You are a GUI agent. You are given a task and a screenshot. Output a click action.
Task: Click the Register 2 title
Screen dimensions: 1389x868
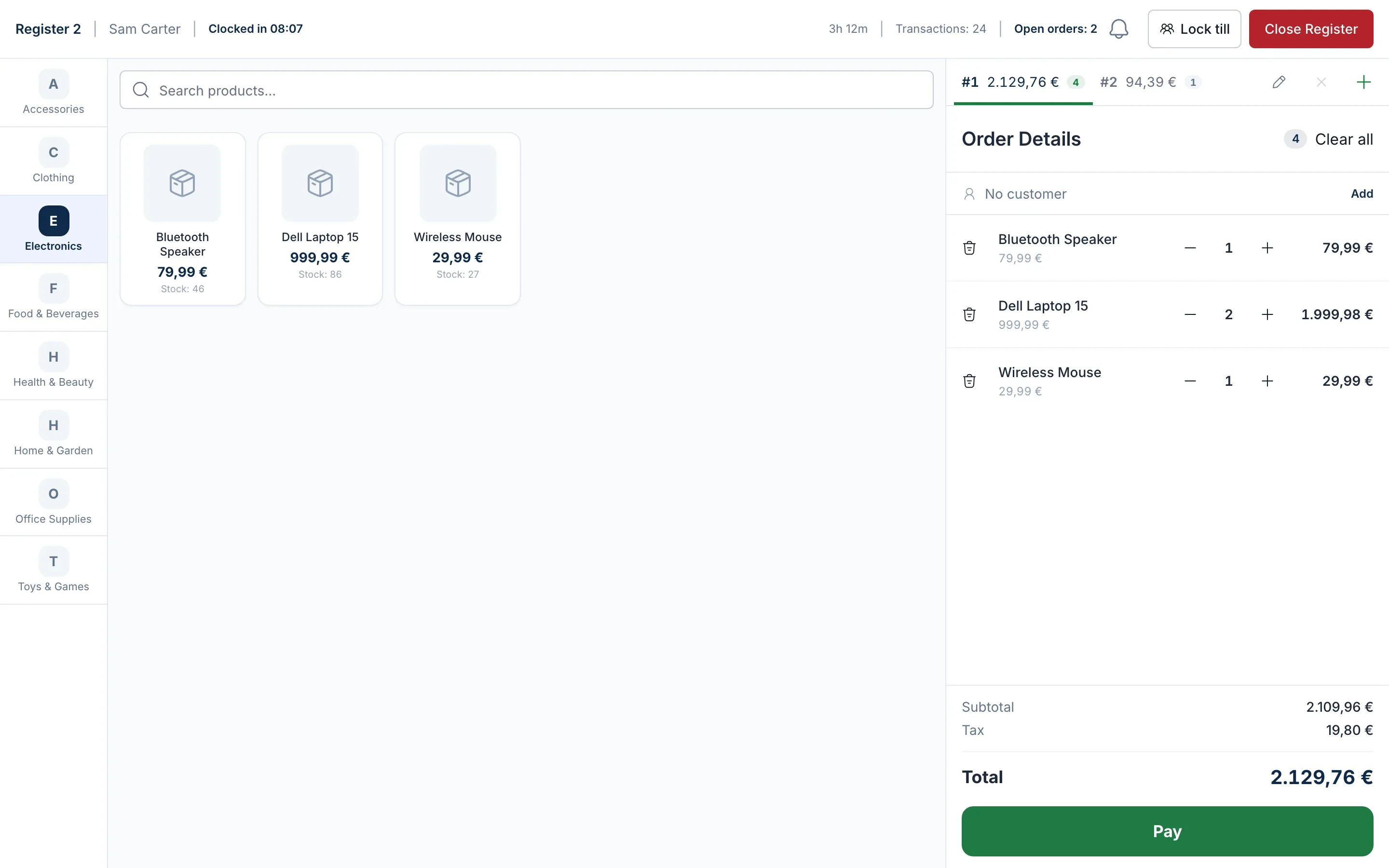coord(48,29)
